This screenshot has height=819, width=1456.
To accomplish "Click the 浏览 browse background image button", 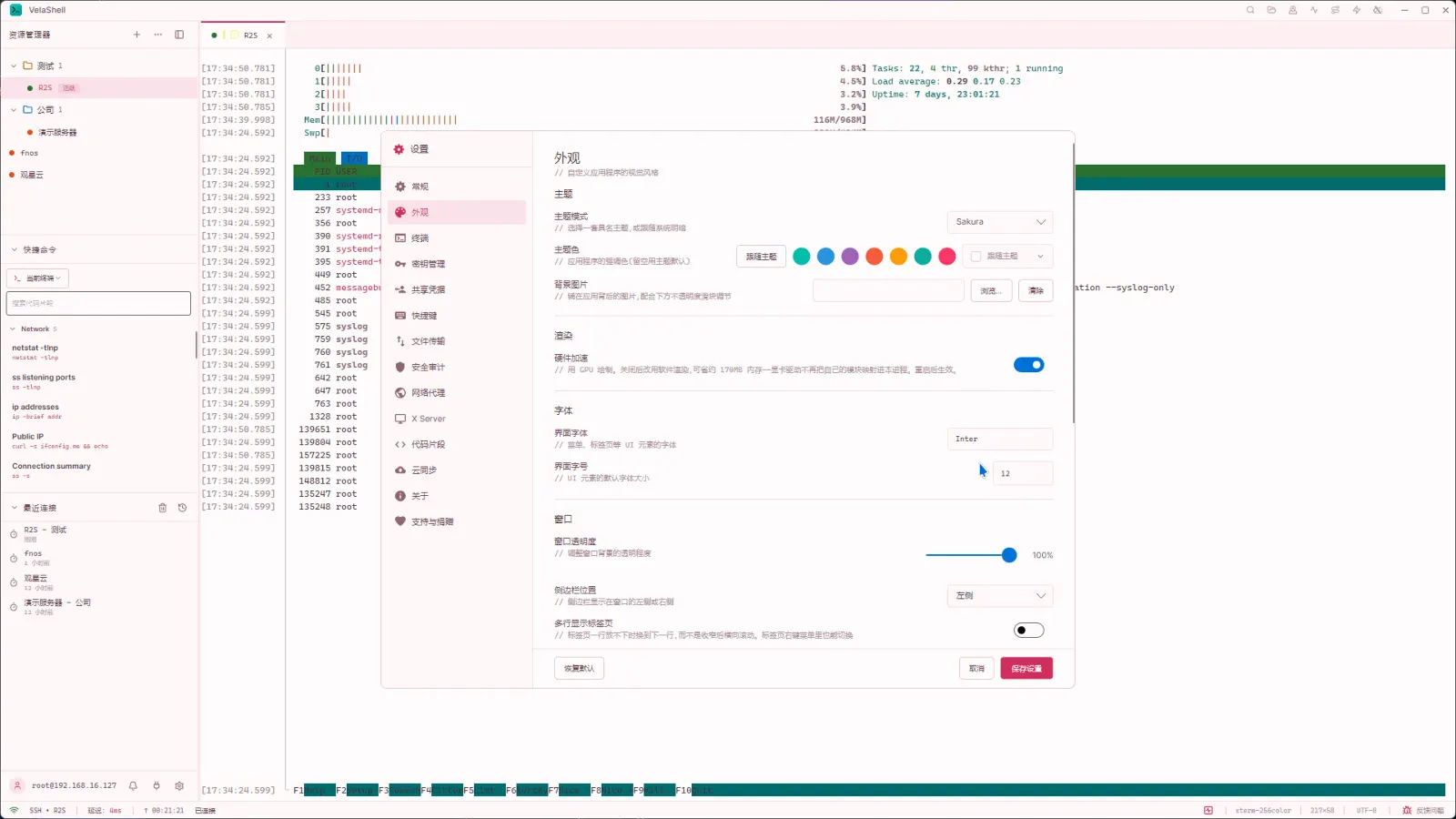I will tap(991, 290).
